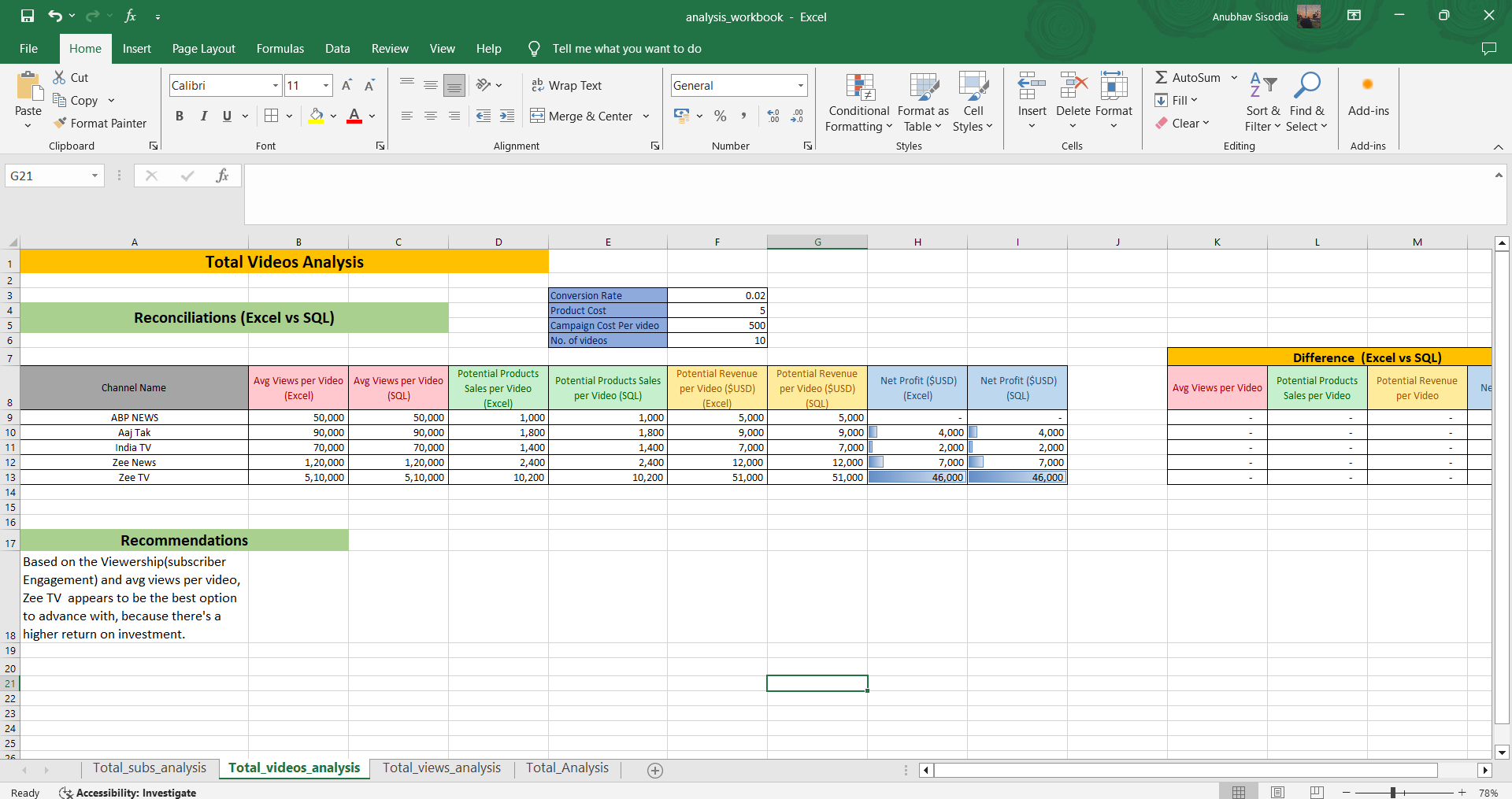Expand AutoSum dropdown arrow
Screen dimensions: 1512x799
click(1234, 77)
